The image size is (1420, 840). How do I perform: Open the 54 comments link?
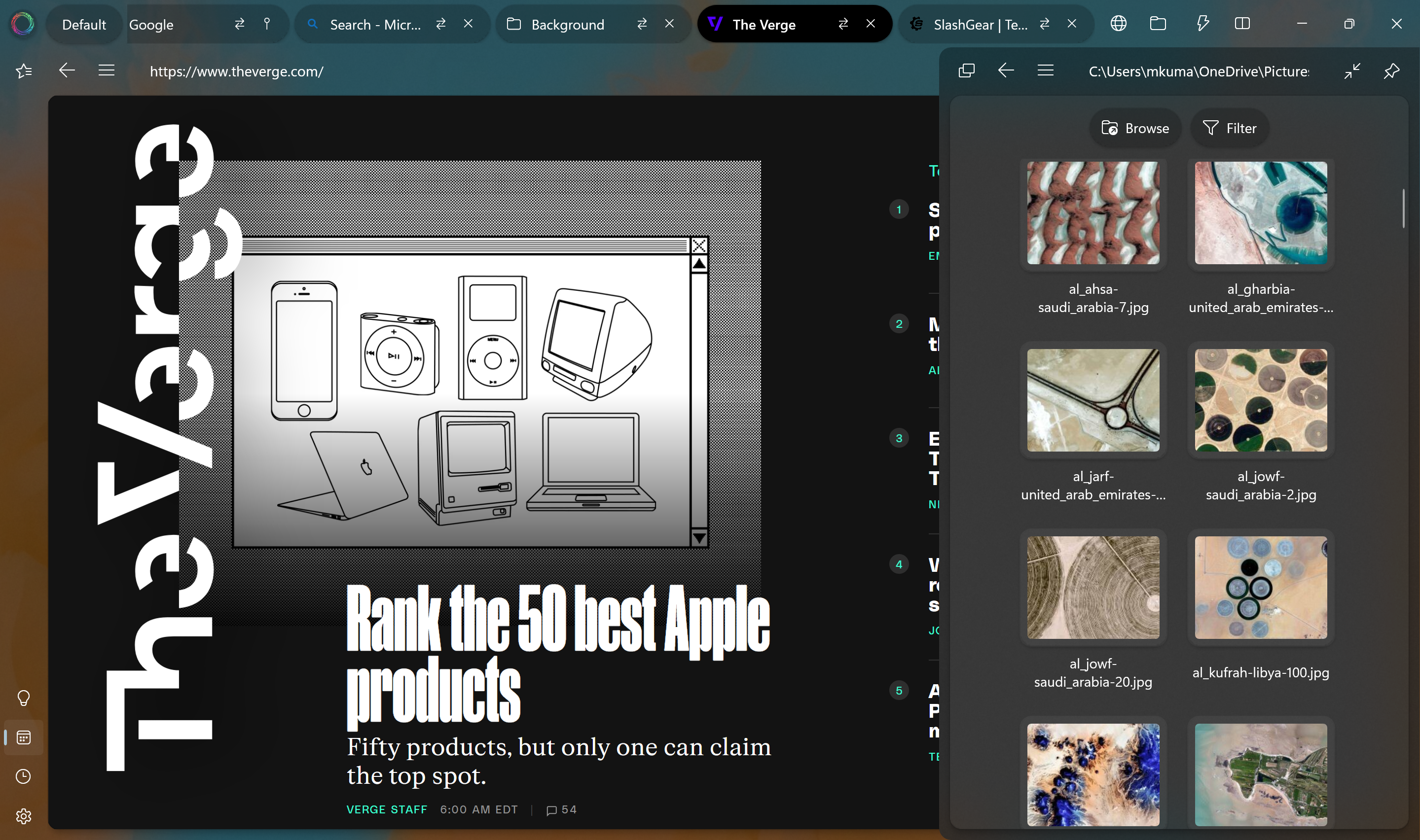tap(561, 809)
